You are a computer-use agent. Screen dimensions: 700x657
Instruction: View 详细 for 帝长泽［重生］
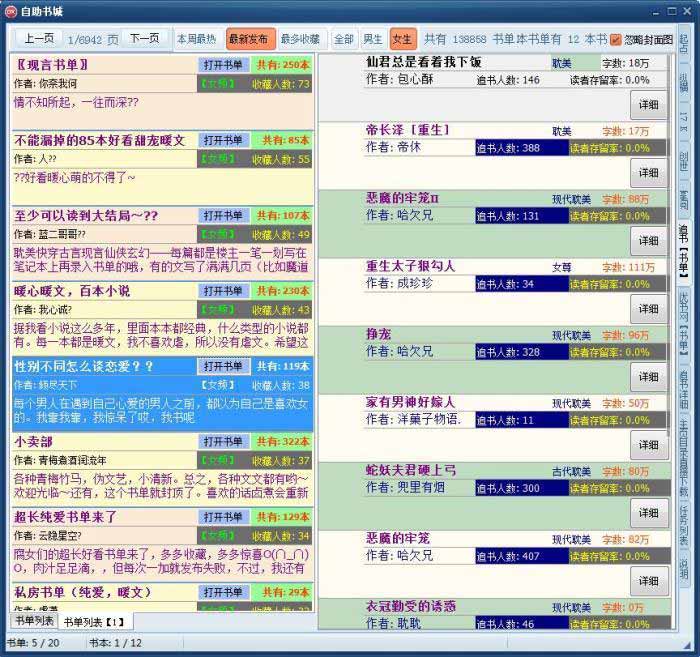[648, 172]
